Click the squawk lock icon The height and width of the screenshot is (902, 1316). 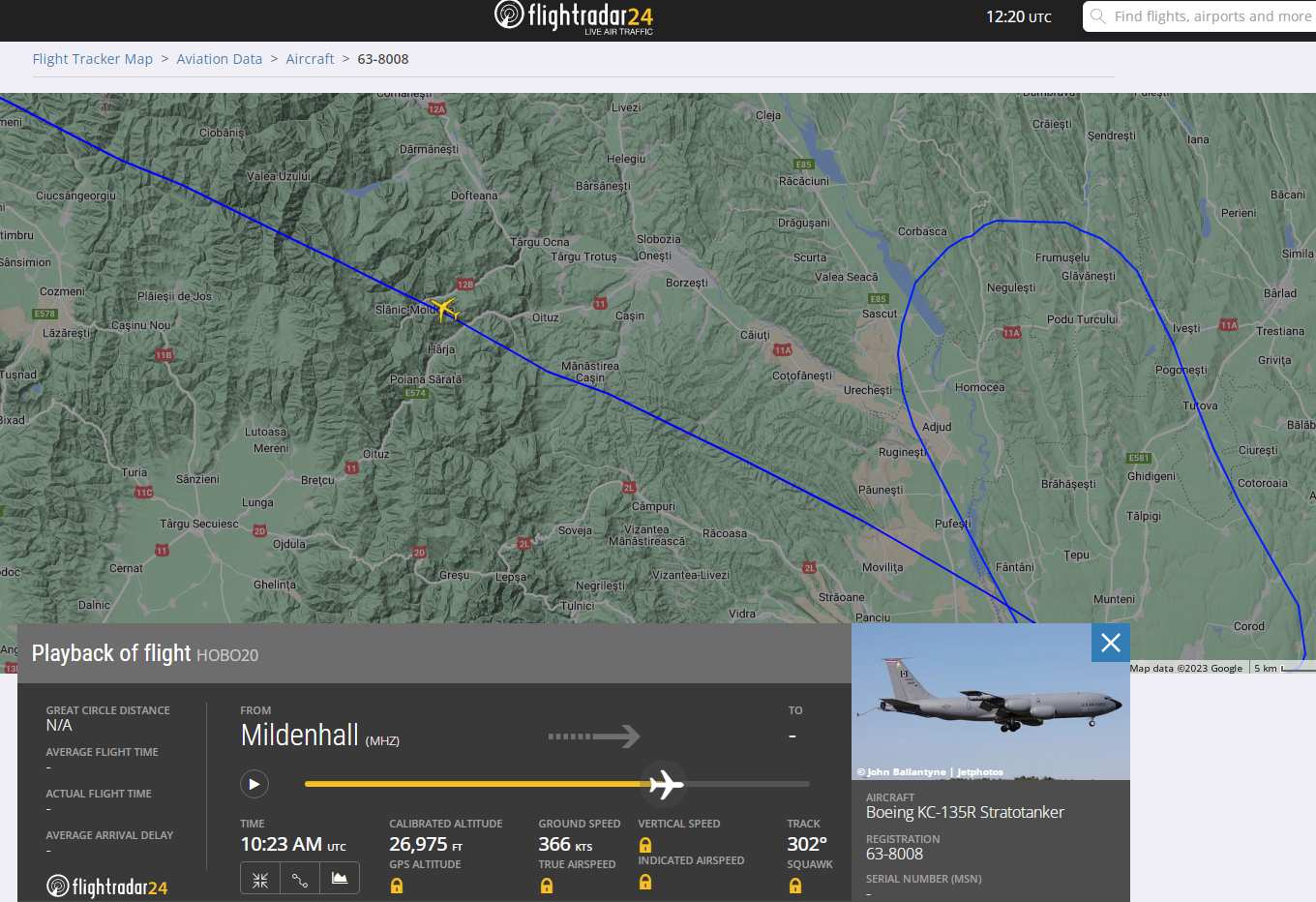[795, 886]
